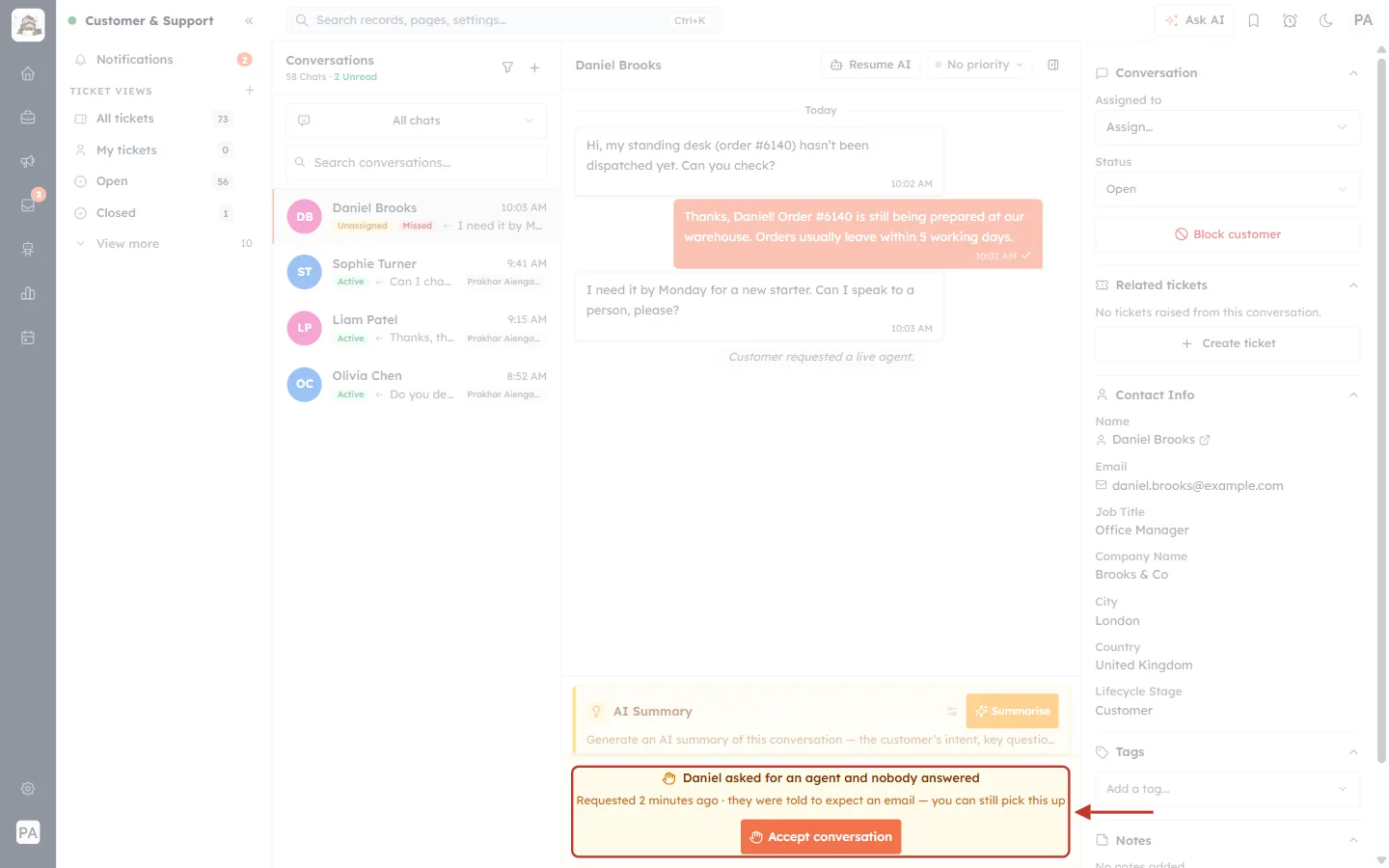The image size is (1389, 868).
Task: Open the No priority dropdown
Action: (979, 65)
